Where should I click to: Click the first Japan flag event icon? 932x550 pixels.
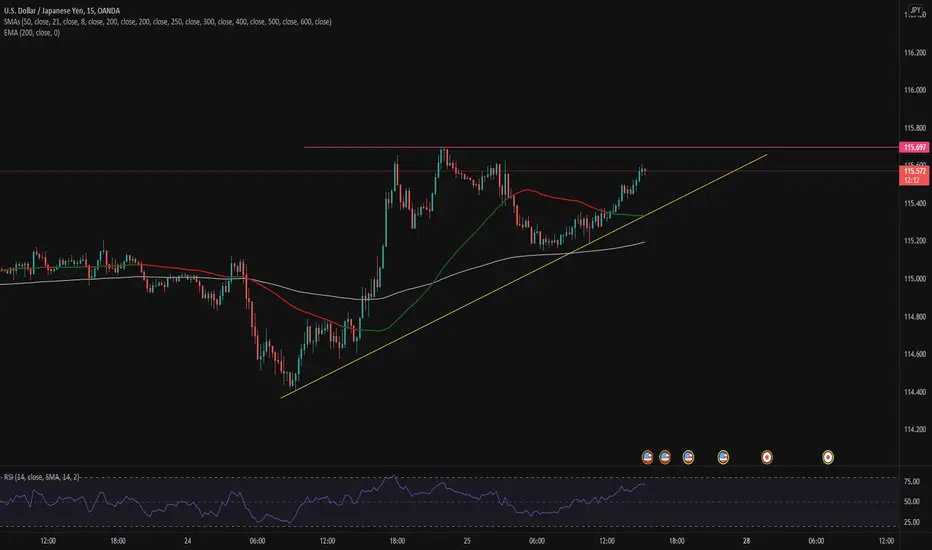click(767, 457)
